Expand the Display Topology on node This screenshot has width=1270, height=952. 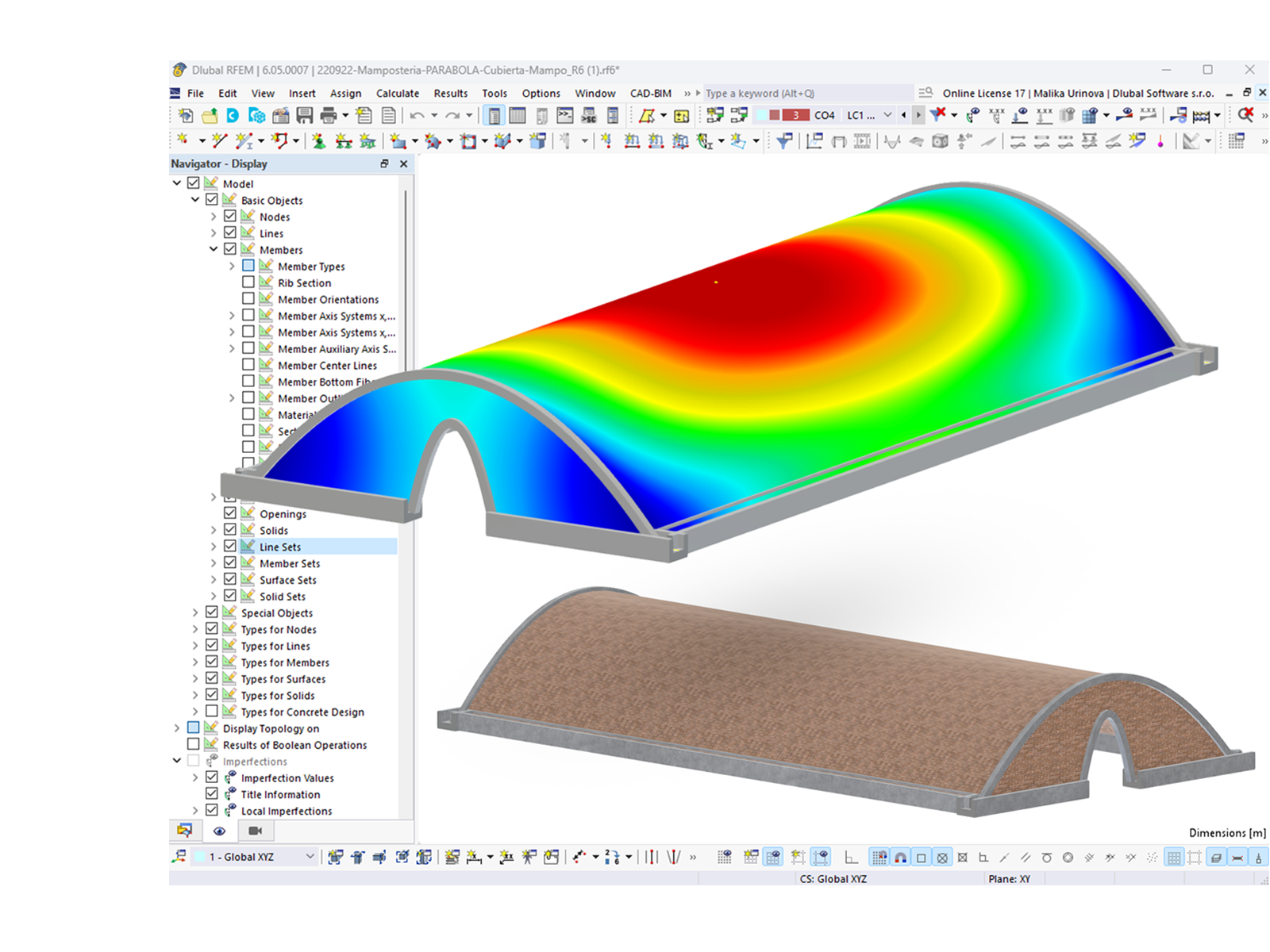pyautogui.click(x=177, y=727)
